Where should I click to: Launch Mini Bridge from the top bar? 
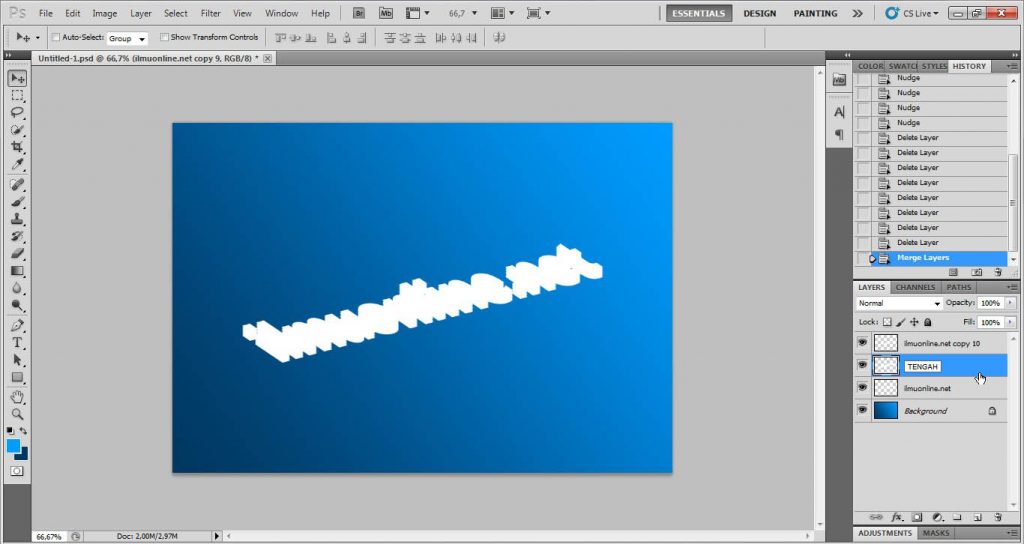tap(386, 13)
